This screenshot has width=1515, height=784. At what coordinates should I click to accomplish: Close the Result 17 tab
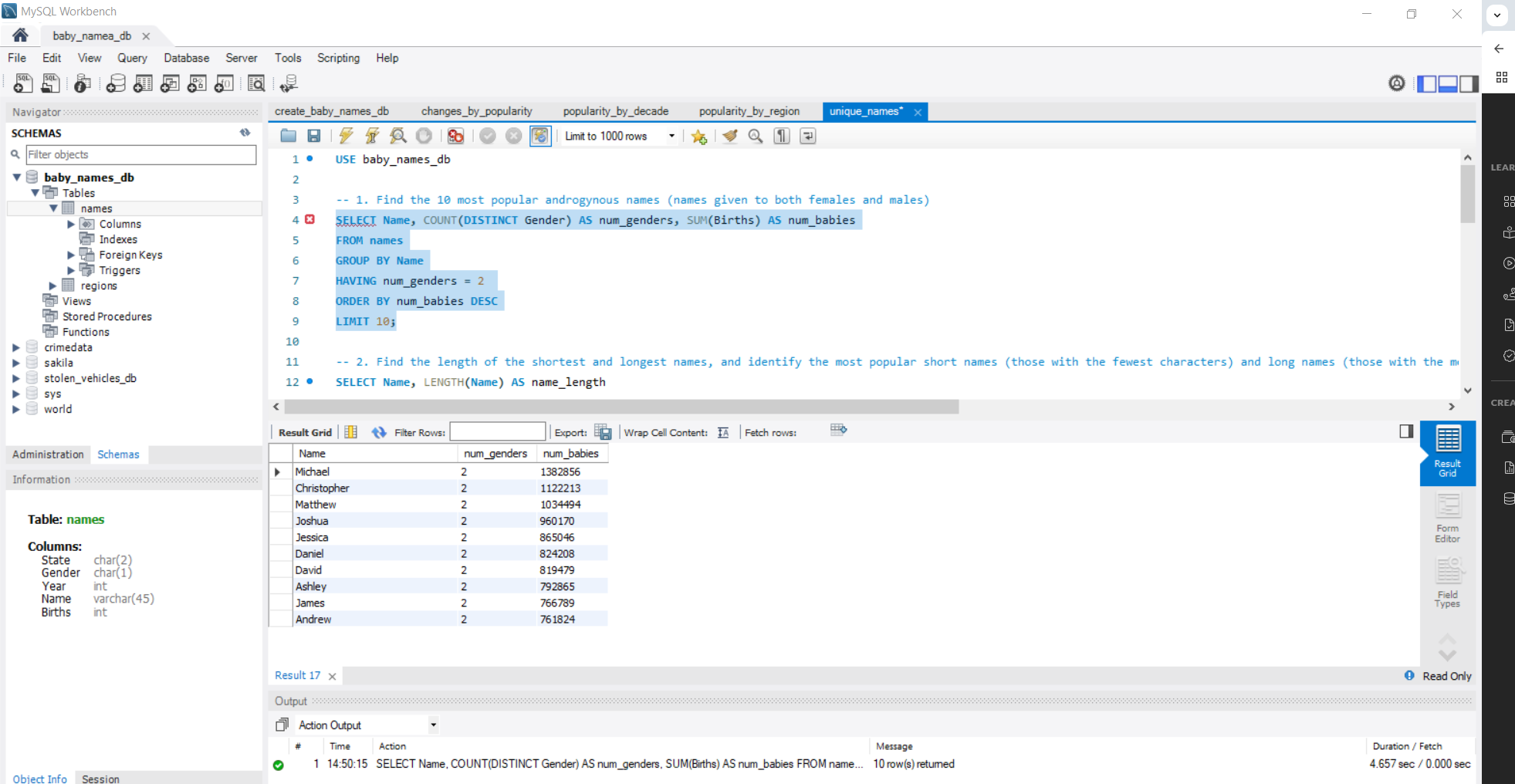tap(332, 676)
